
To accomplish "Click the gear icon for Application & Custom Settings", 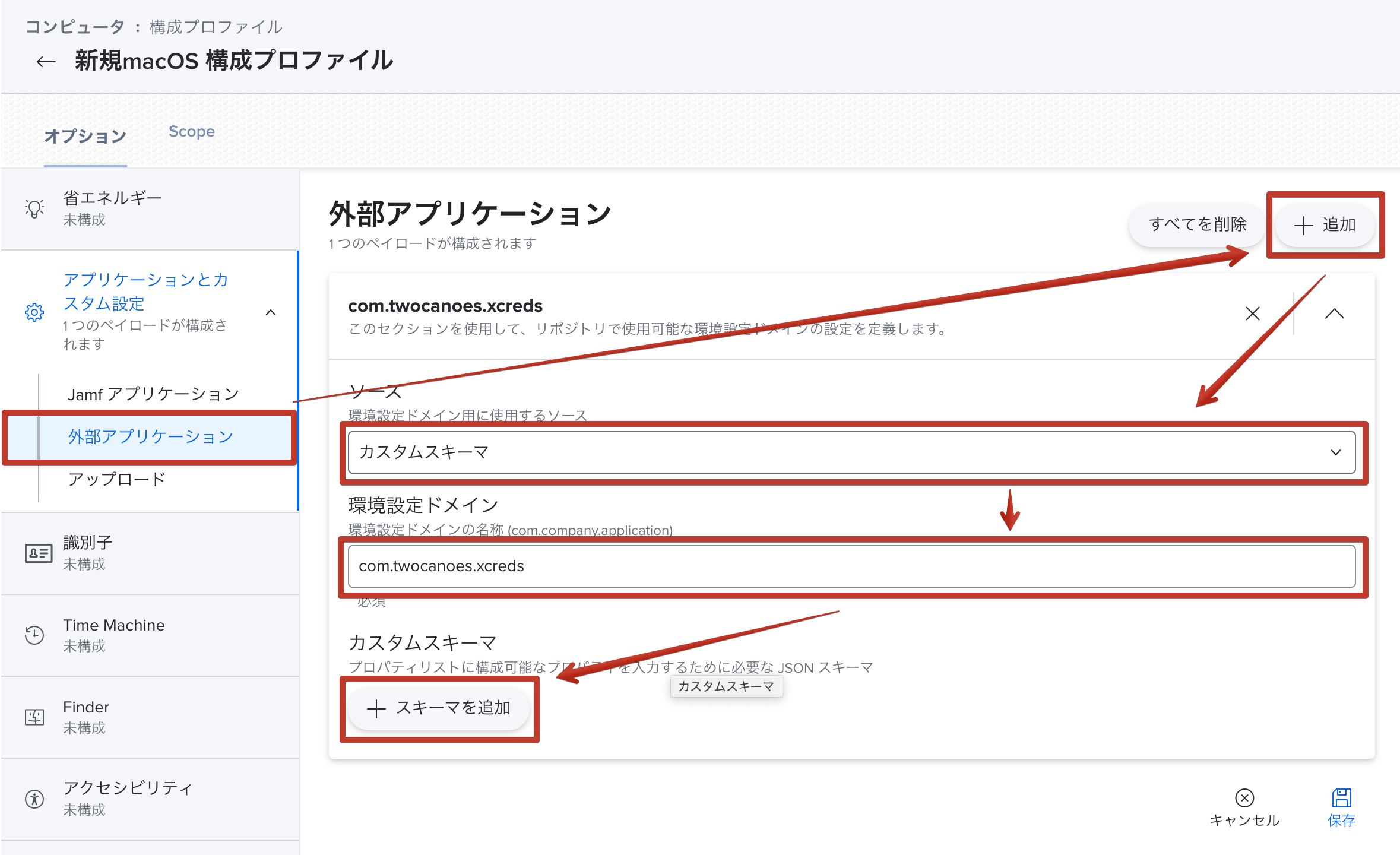I will pos(34,312).
